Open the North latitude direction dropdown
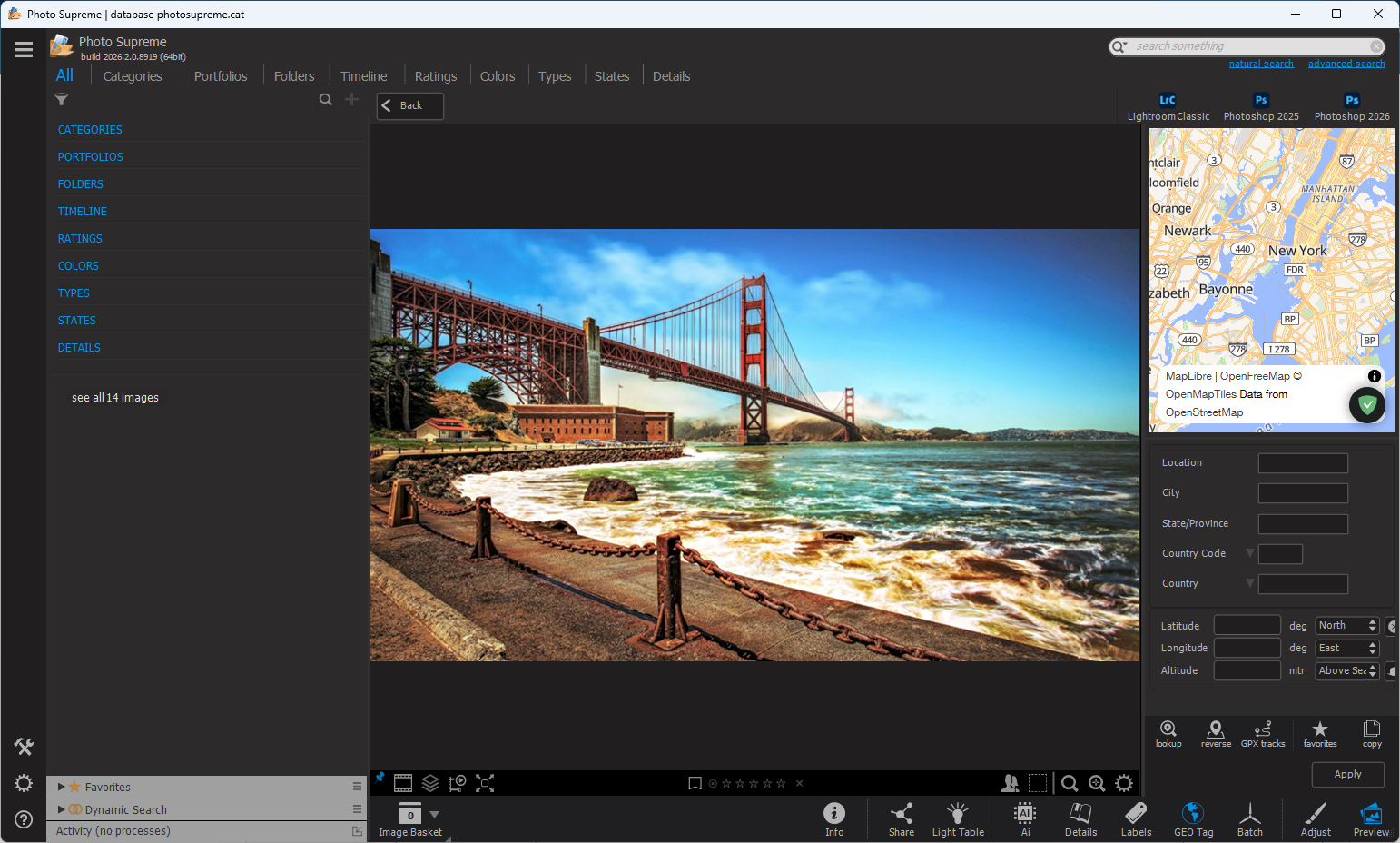Viewport: 1400px width, 843px height. pos(1347,626)
